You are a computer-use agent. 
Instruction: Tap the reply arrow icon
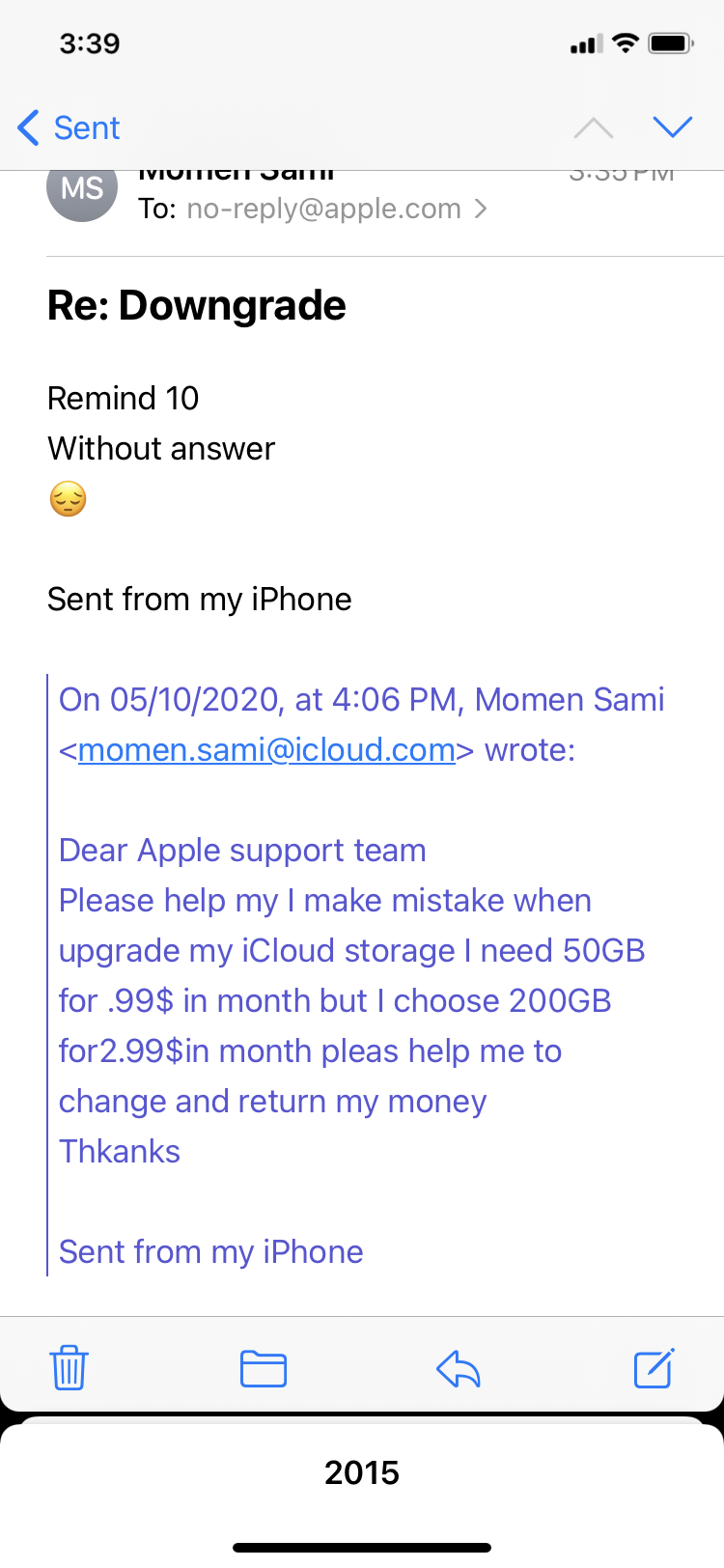click(459, 1368)
